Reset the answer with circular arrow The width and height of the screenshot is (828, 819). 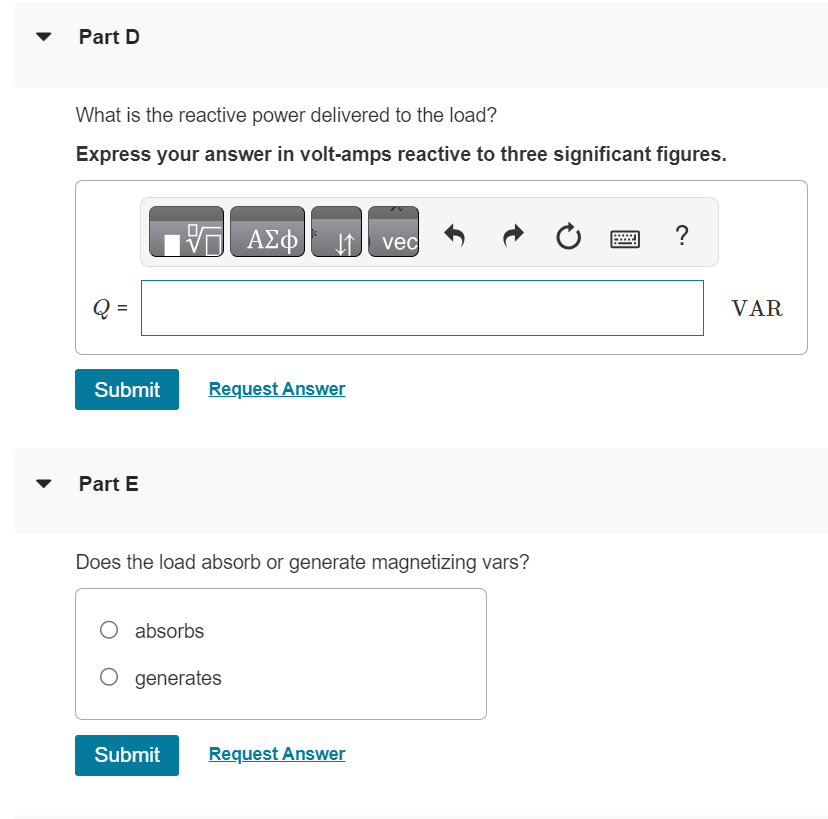pos(567,236)
